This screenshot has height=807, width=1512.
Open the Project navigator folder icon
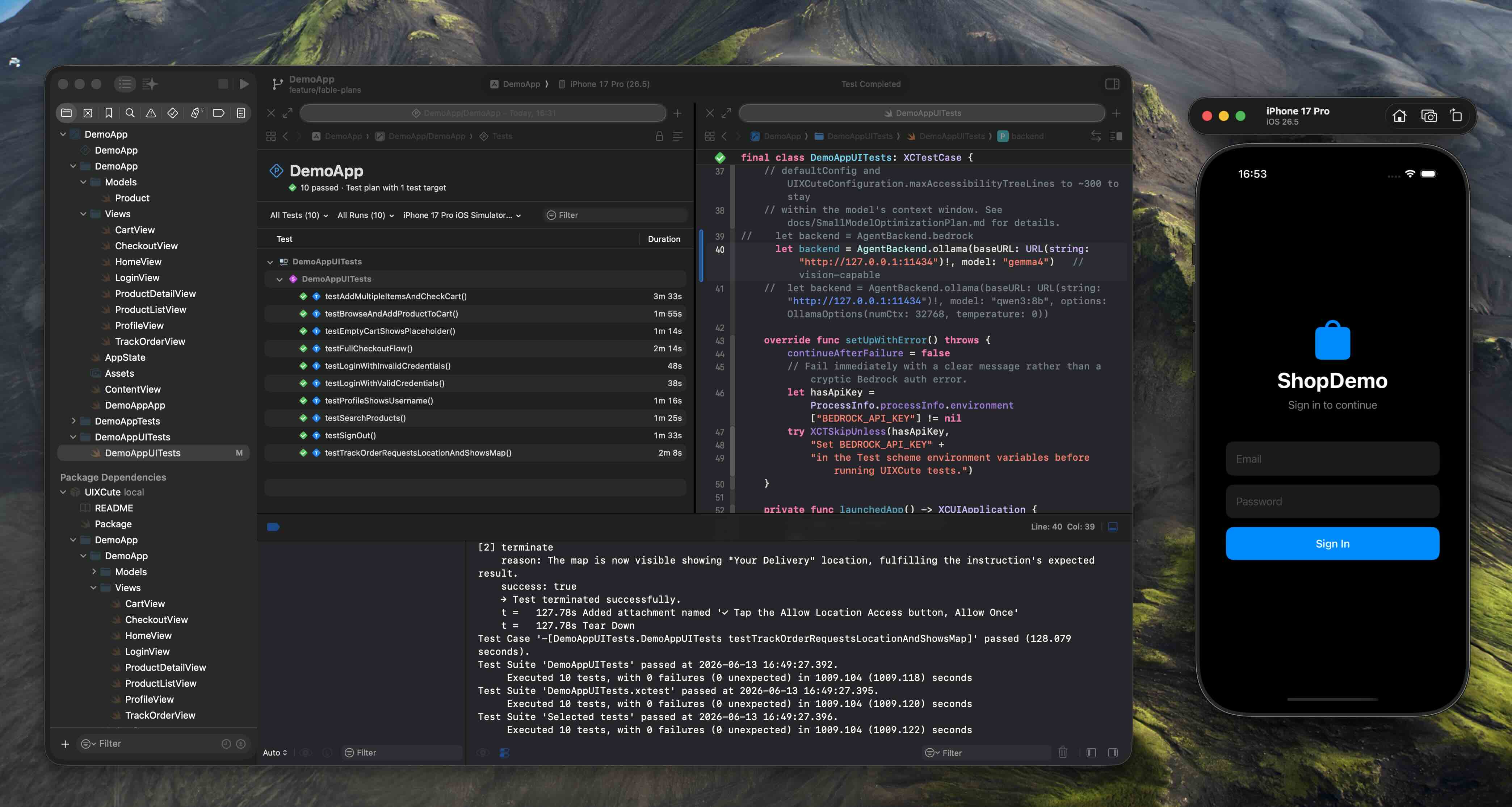pyautogui.click(x=66, y=113)
